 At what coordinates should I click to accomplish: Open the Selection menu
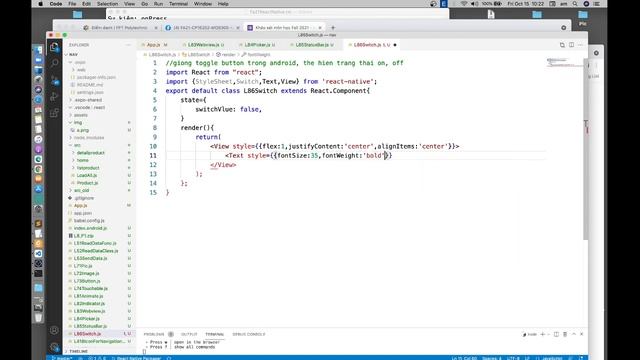coord(107,4)
